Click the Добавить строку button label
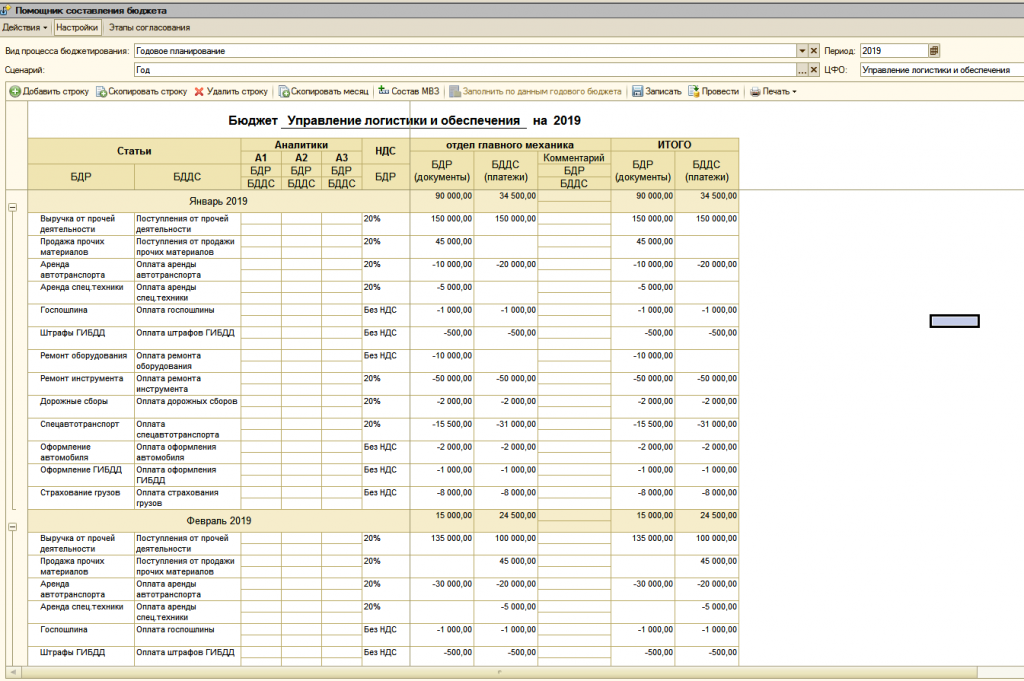The image size is (1024, 681). [56, 91]
